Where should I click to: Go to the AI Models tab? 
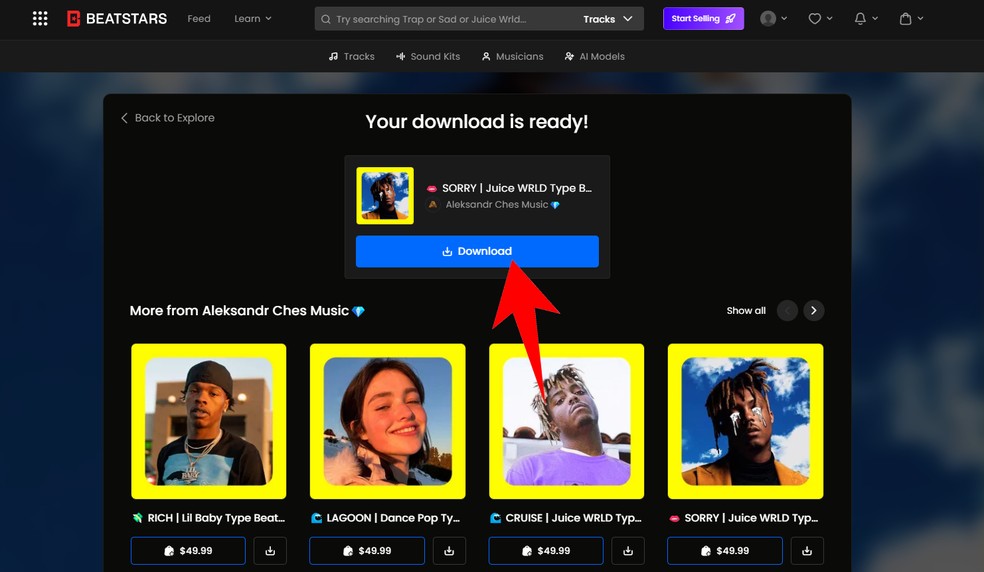594,57
